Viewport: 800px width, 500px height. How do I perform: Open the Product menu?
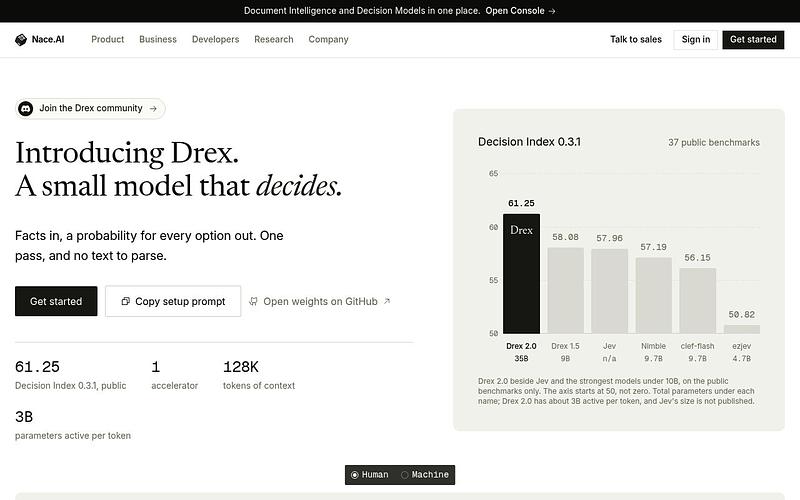click(x=108, y=39)
